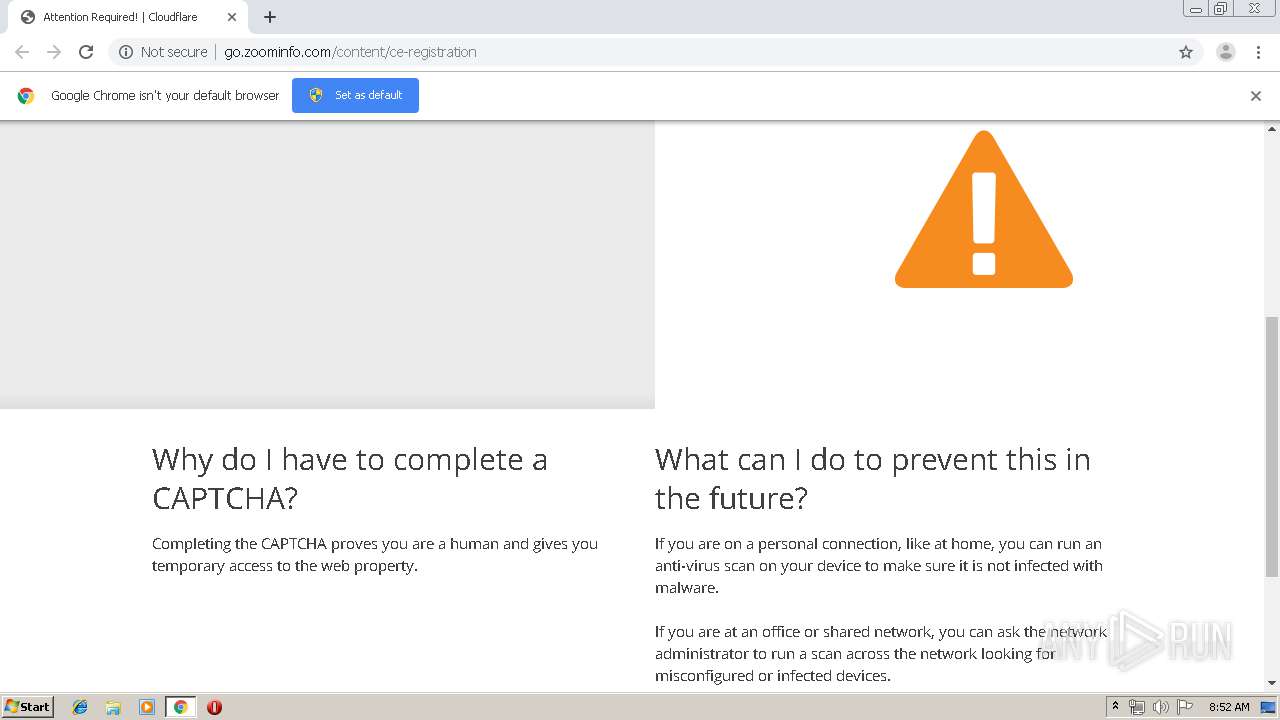Click the orange warning triangle image
The image size is (1280, 720).
pos(984,210)
